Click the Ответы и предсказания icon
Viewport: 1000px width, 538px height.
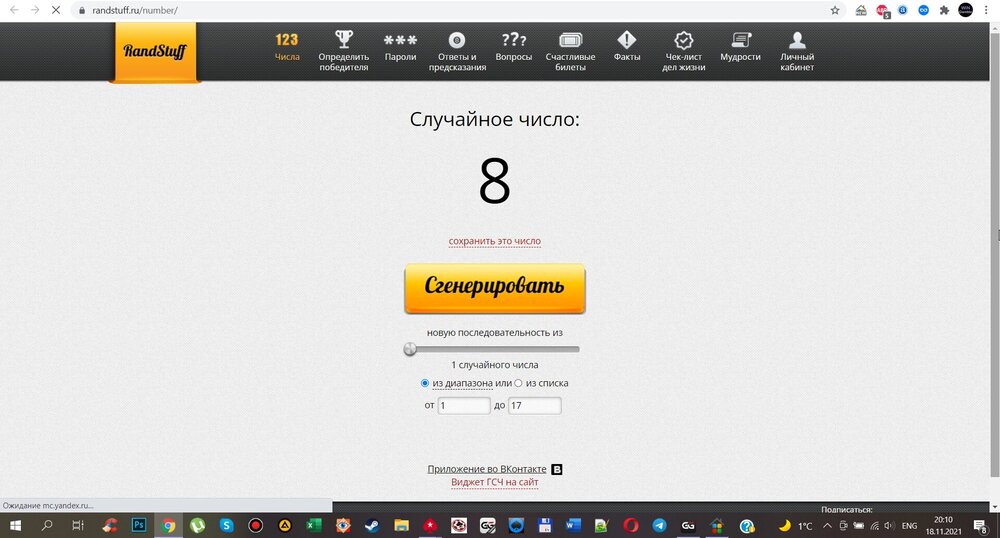click(457, 41)
